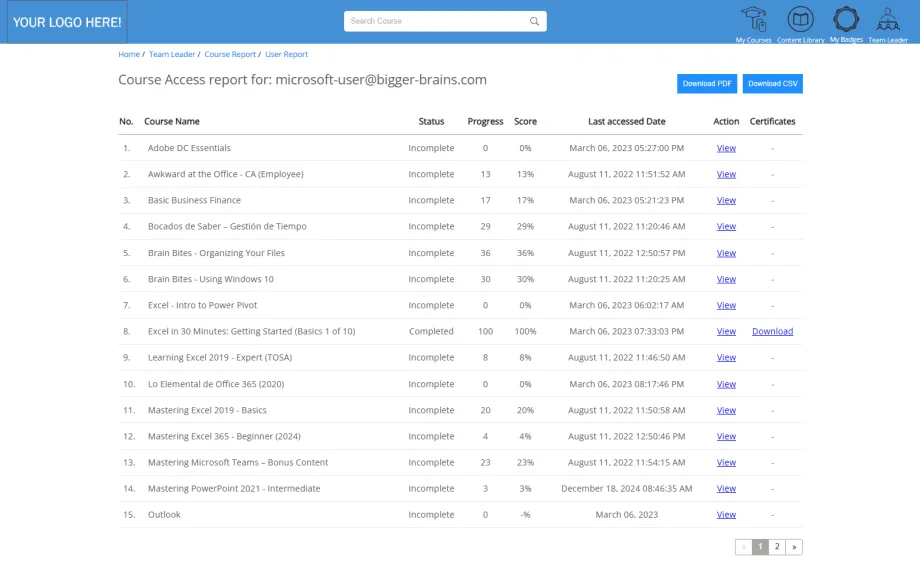
Task: Go to Team Leader breadcrumb
Action: coord(172,54)
